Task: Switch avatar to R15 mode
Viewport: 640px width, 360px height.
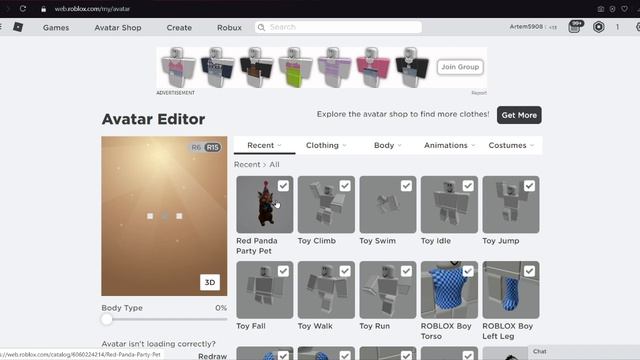Action: tap(212, 147)
